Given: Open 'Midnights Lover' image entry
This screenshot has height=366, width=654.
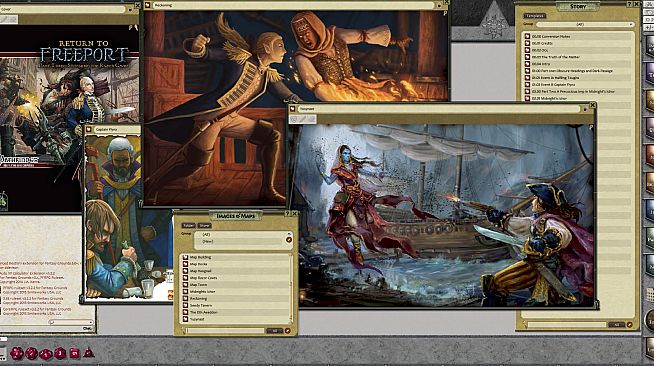Looking at the screenshot, I should [203, 291].
